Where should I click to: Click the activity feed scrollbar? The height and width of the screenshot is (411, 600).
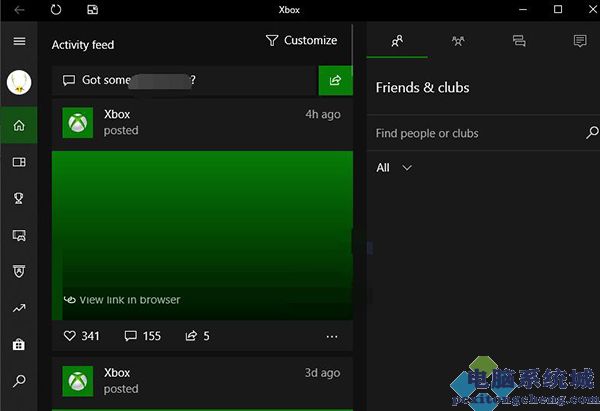[352, 50]
